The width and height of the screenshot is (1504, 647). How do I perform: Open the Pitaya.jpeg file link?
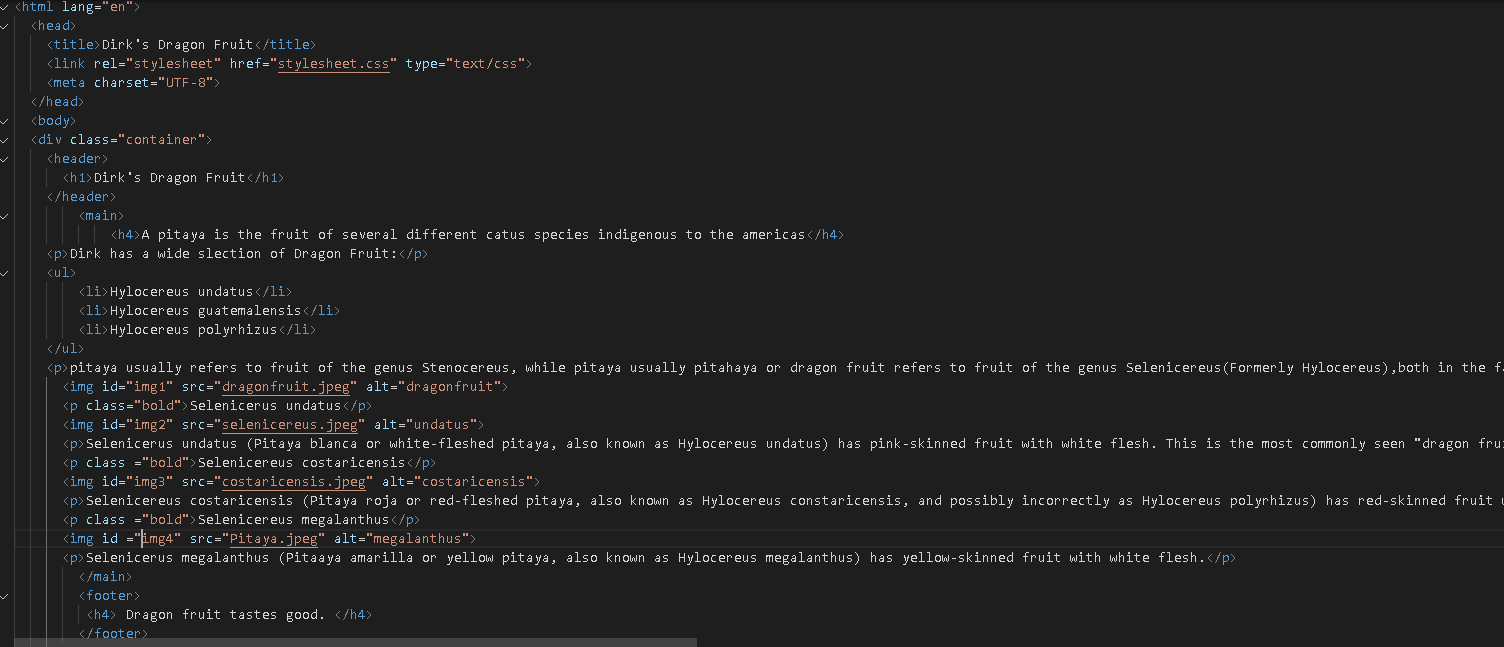(x=274, y=538)
